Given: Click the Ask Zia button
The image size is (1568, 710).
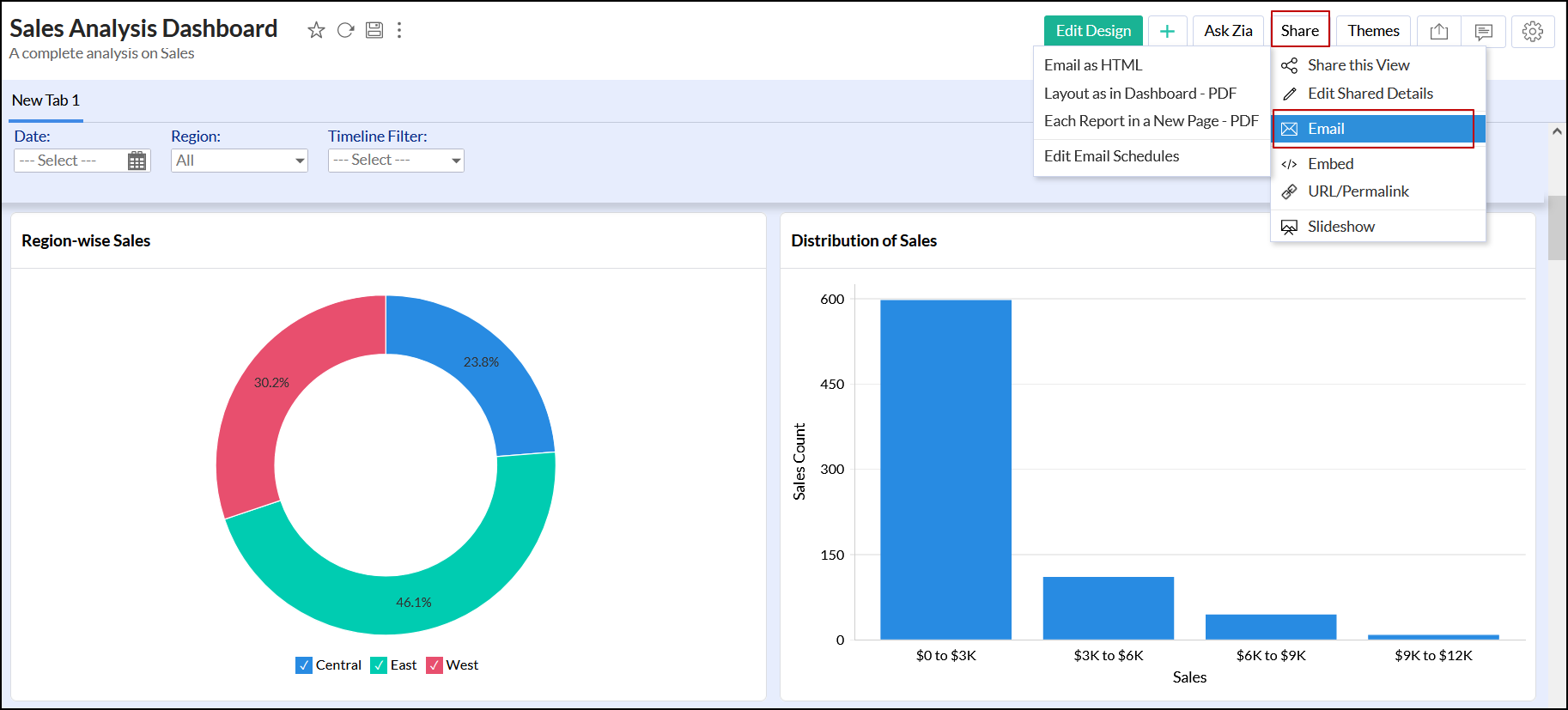Looking at the screenshot, I should (x=1228, y=31).
